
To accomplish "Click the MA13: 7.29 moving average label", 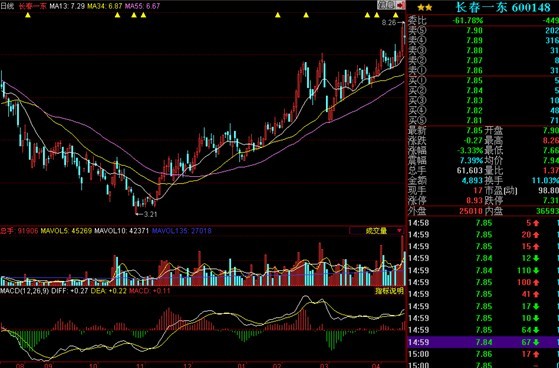I will pos(67,6).
